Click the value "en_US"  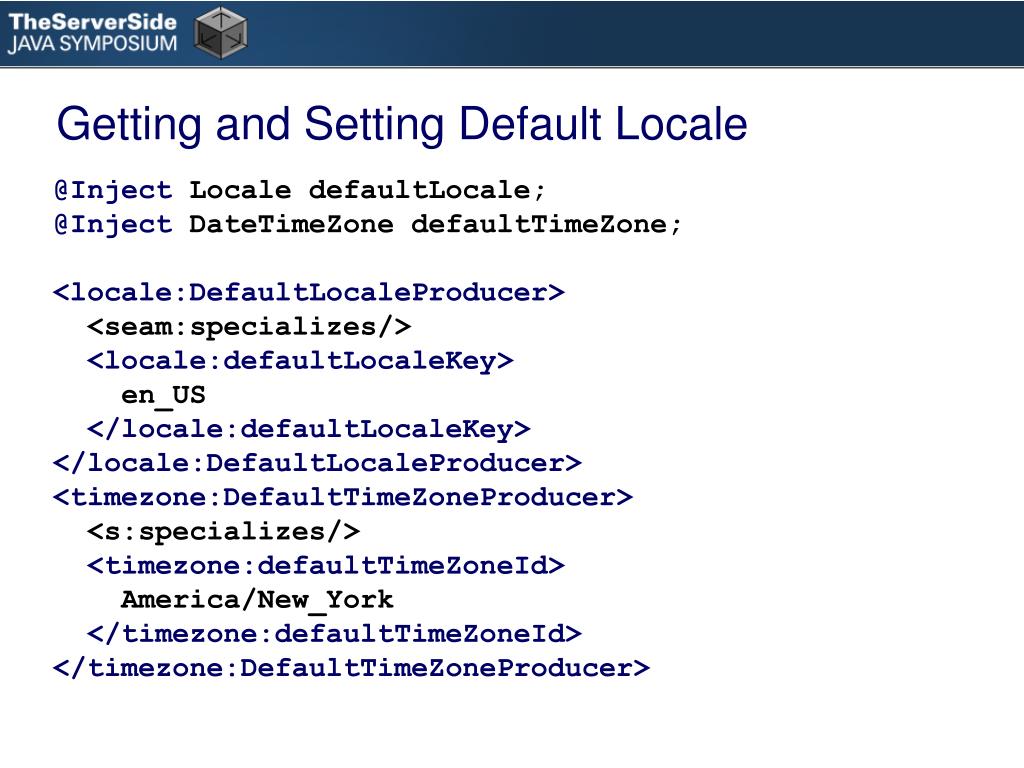[163, 395]
